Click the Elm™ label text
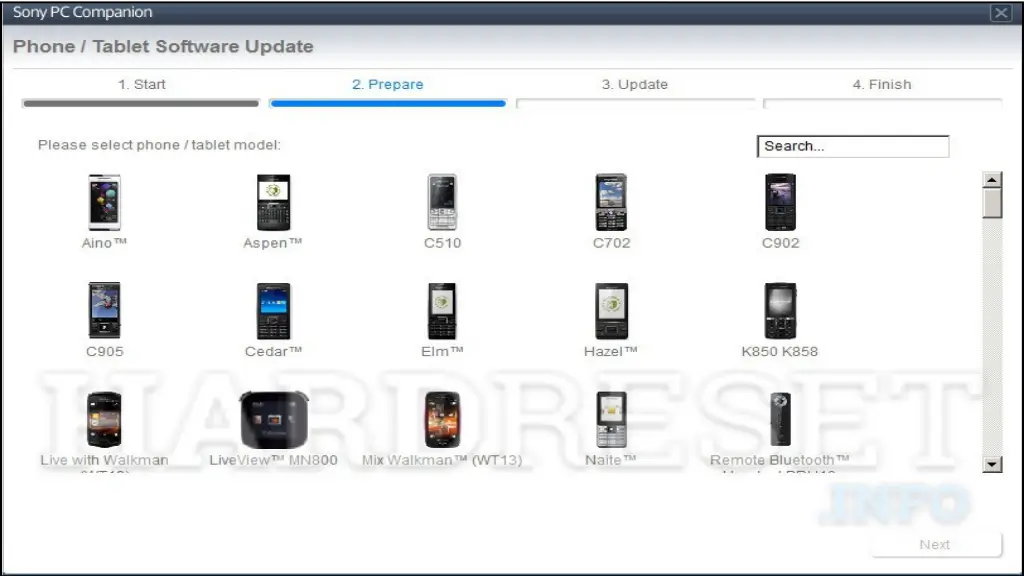Screen dimensions: 1024x576 (442, 351)
